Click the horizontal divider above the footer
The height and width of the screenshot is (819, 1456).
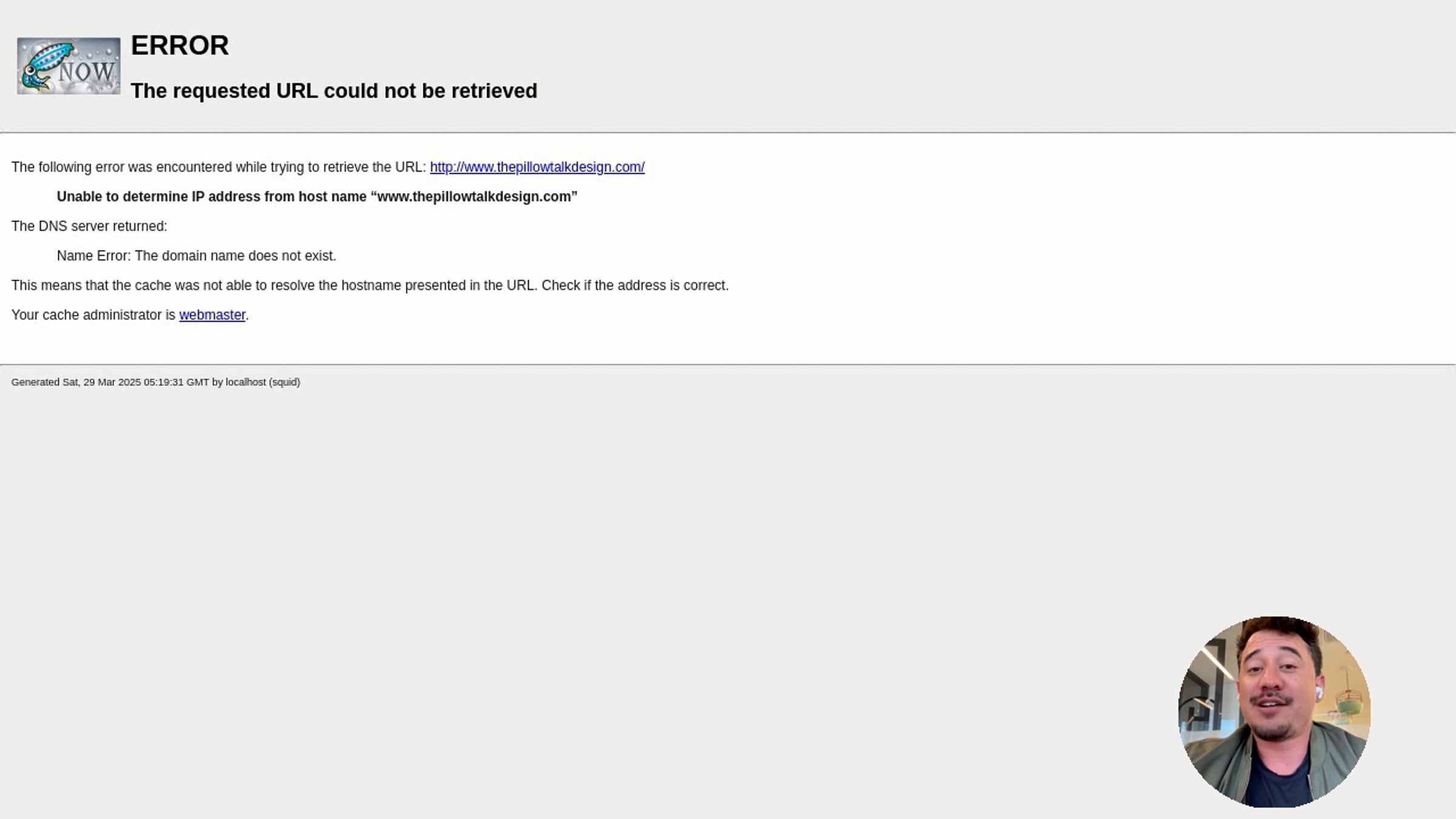coord(728,365)
